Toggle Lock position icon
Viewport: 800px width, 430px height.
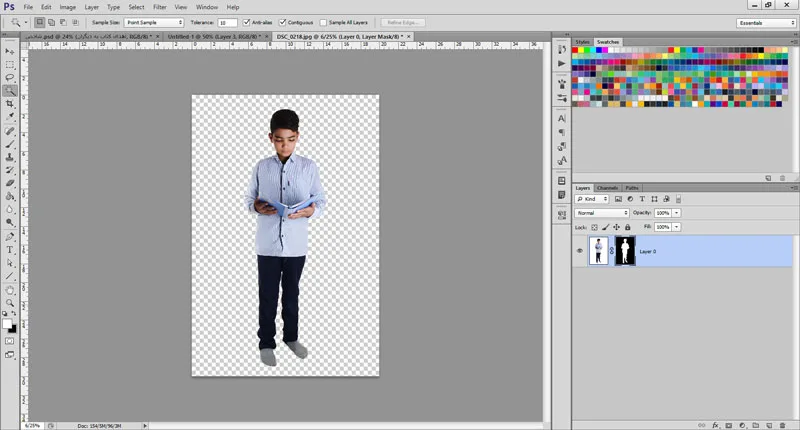click(x=616, y=227)
